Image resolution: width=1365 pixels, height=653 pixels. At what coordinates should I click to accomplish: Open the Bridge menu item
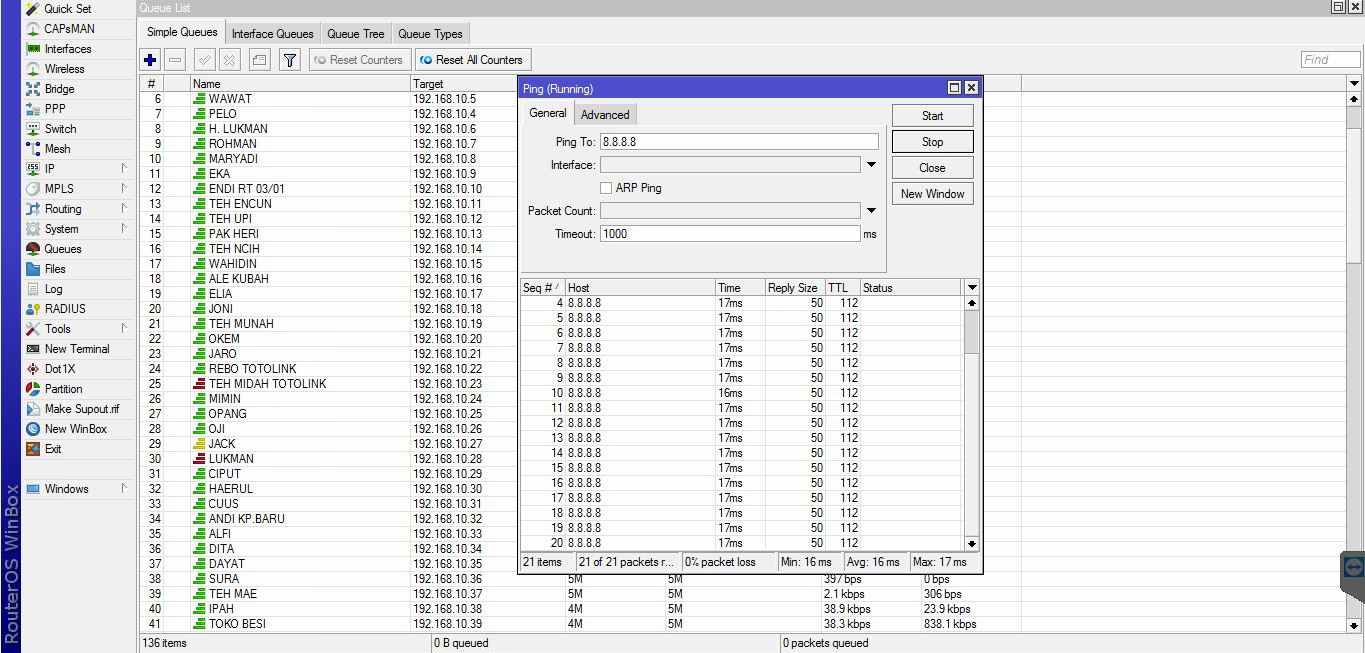(59, 89)
